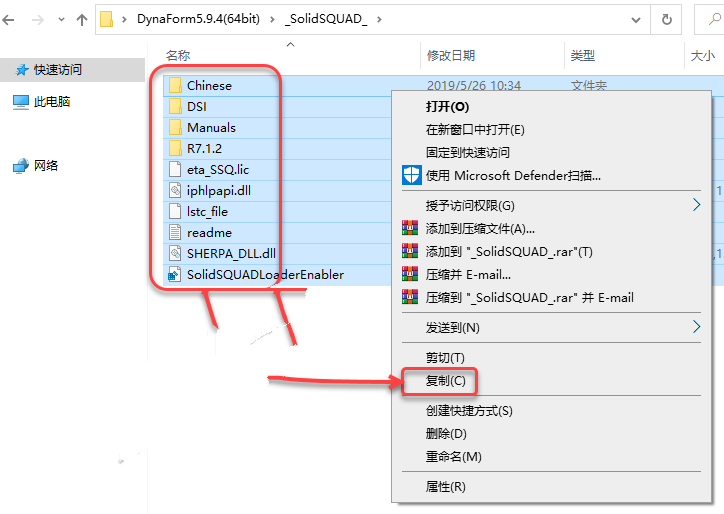
Task: Select the lstc_file file name
Action: coord(207,212)
